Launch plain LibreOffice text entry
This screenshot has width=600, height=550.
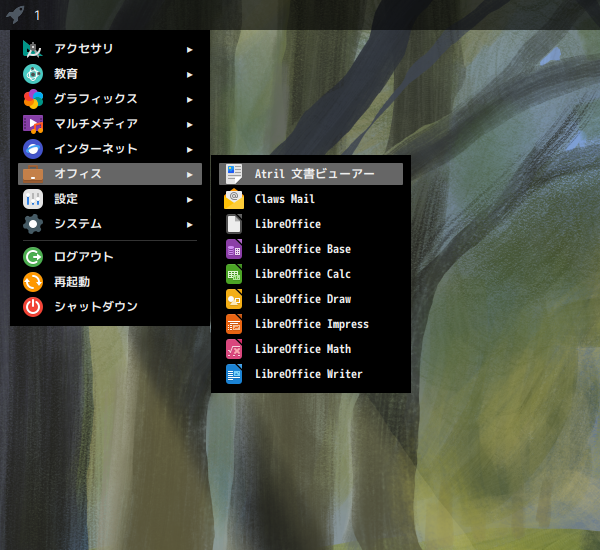288,224
